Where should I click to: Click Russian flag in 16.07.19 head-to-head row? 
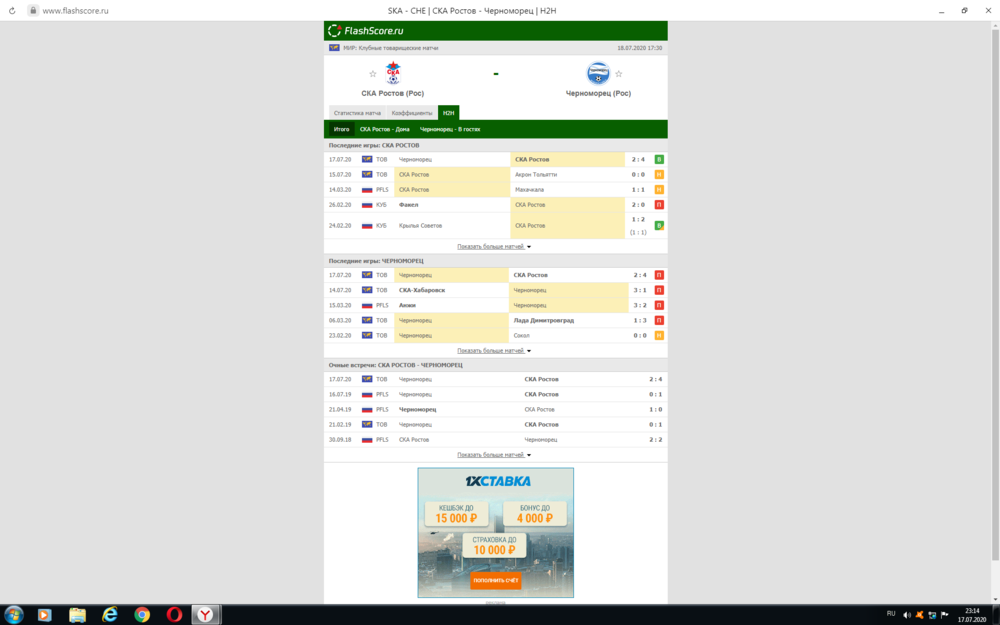[x=367, y=394]
